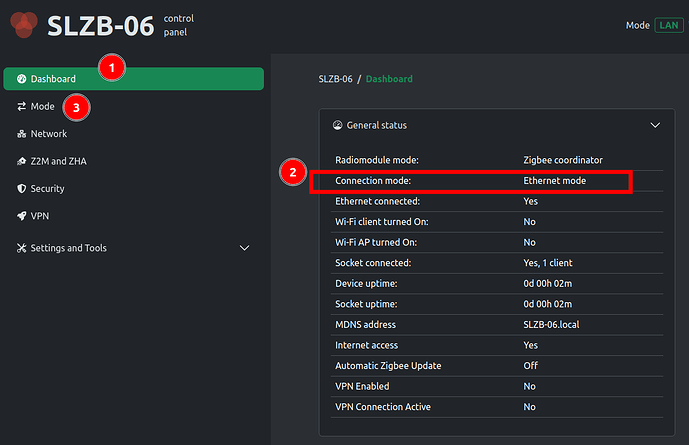Expand the Settings and Tools submenu chevron
Image resolution: width=689 pixels, height=445 pixels.
tap(244, 248)
